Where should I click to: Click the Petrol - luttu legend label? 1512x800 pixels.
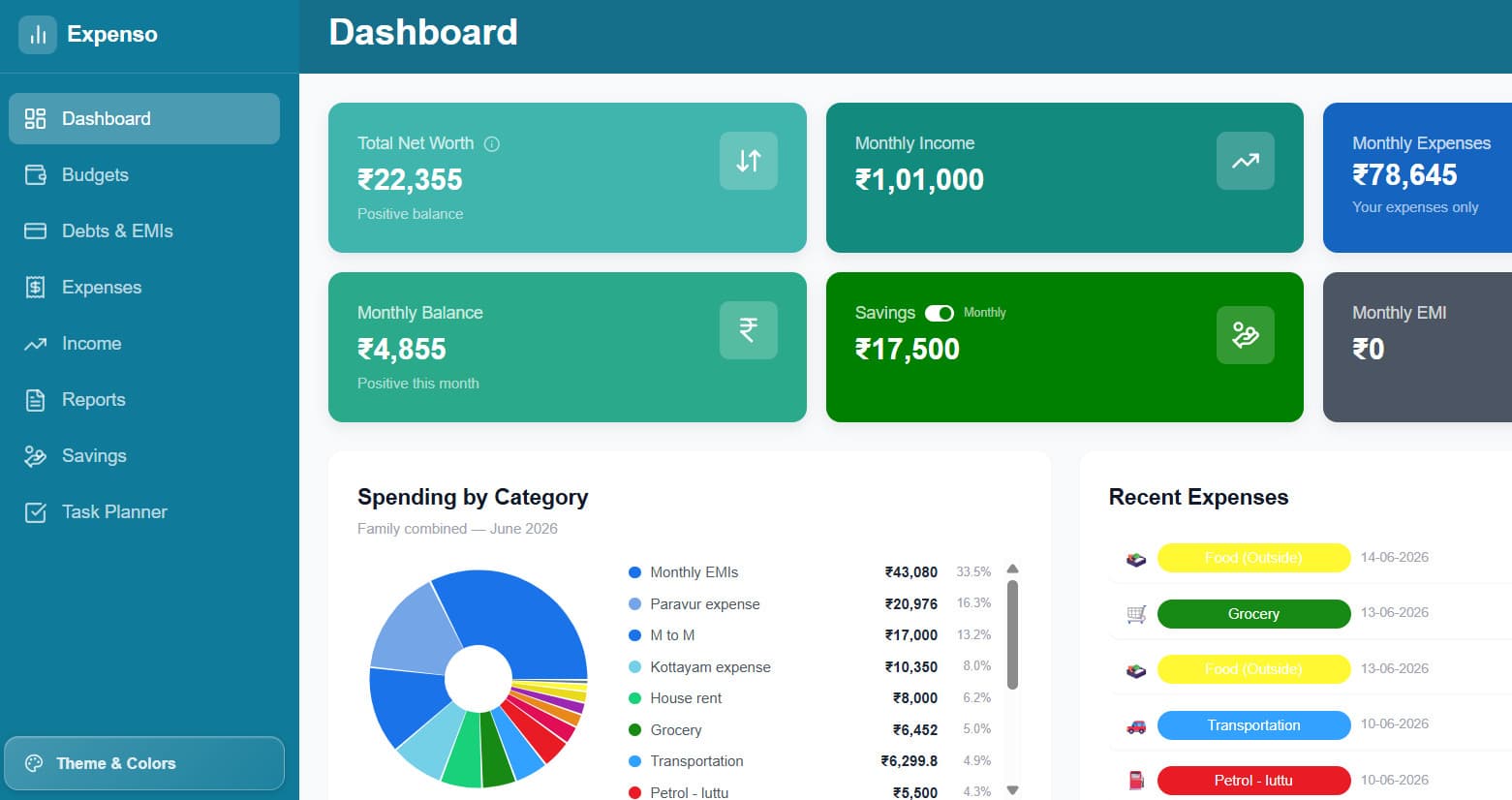(689, 792)
